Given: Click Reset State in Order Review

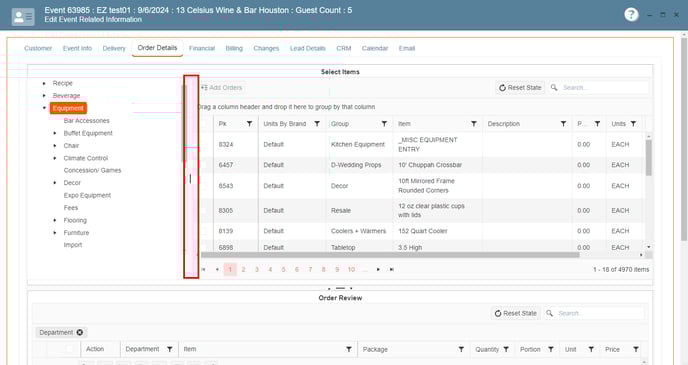Looking at the screenshot, I should point(516,313).
